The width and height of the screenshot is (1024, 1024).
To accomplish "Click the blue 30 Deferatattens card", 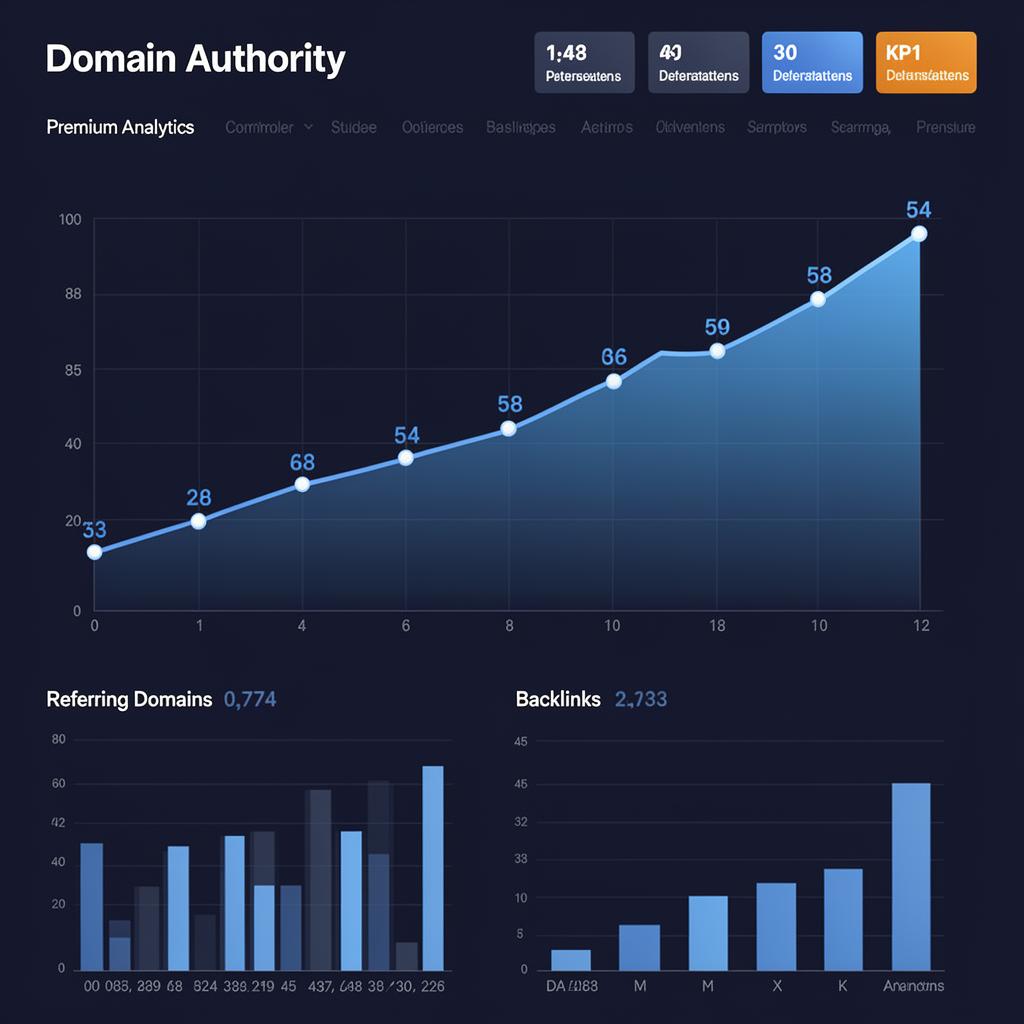I will [812, 62].
